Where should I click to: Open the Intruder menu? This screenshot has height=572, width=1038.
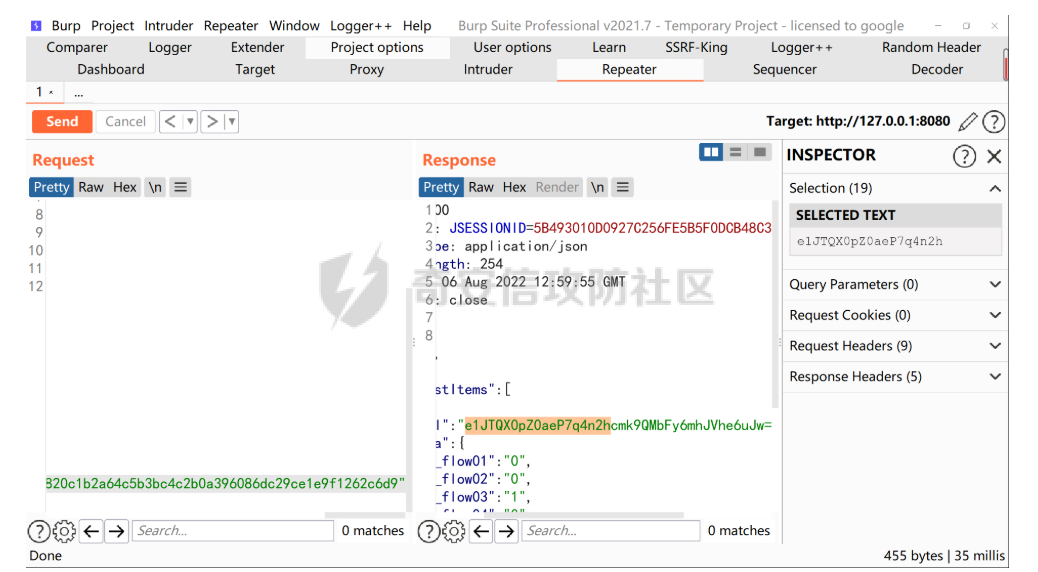pyautogui.click(x=169, y=26)
